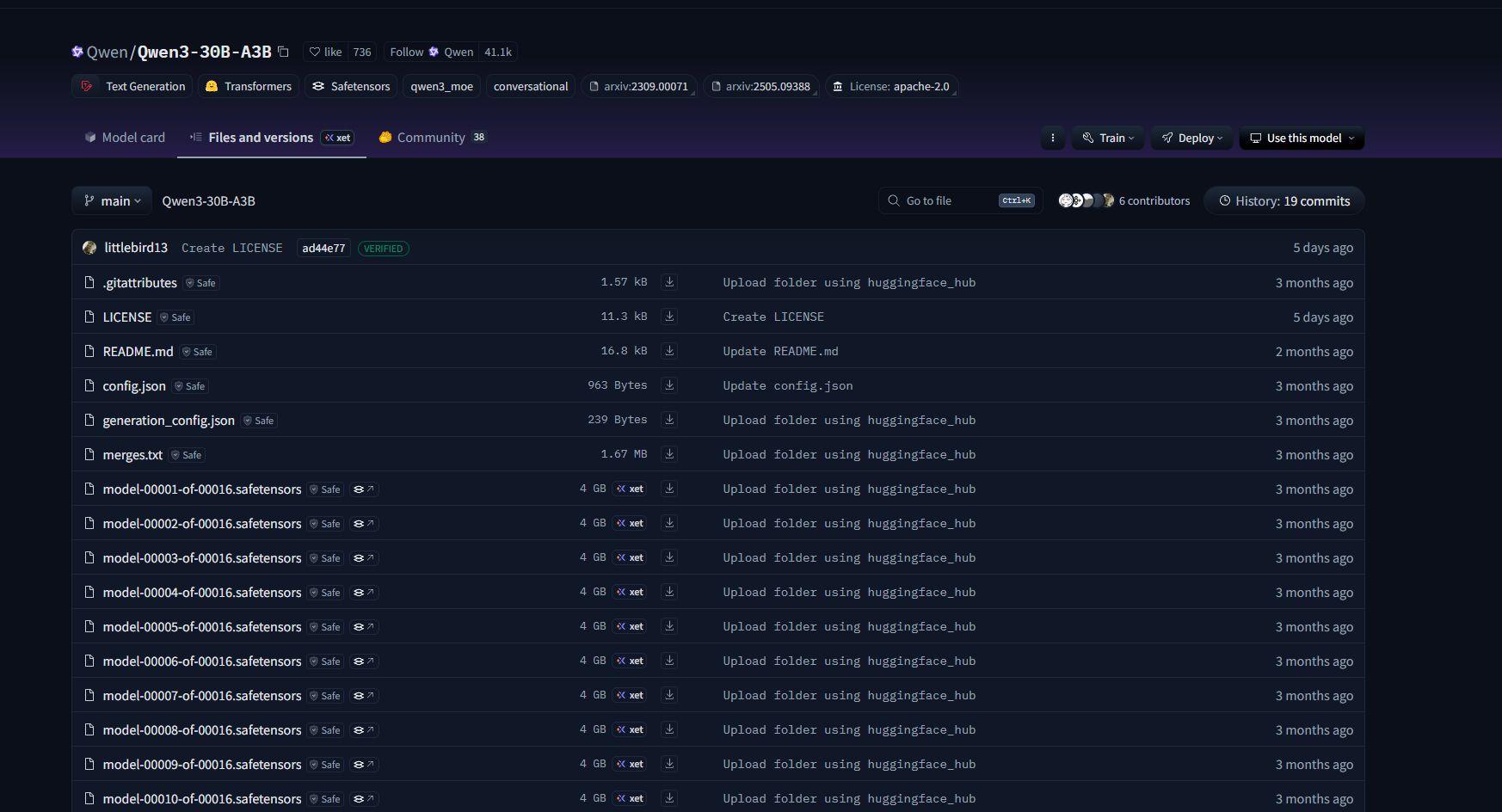Like the Qwen3-30B-A3B model
1502x812 pixels.
tap(326, 52)
